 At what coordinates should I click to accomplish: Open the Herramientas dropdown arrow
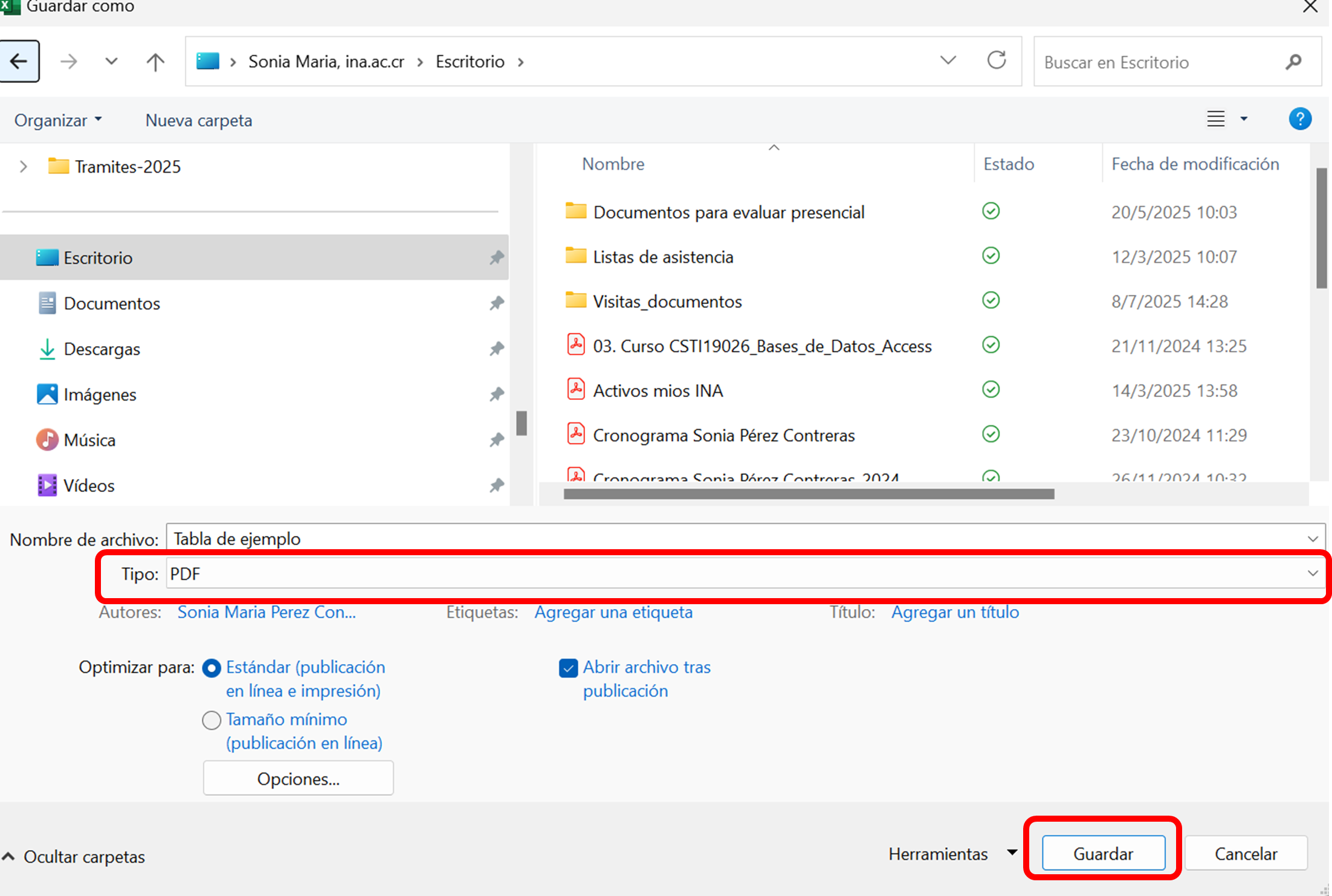1012,852
